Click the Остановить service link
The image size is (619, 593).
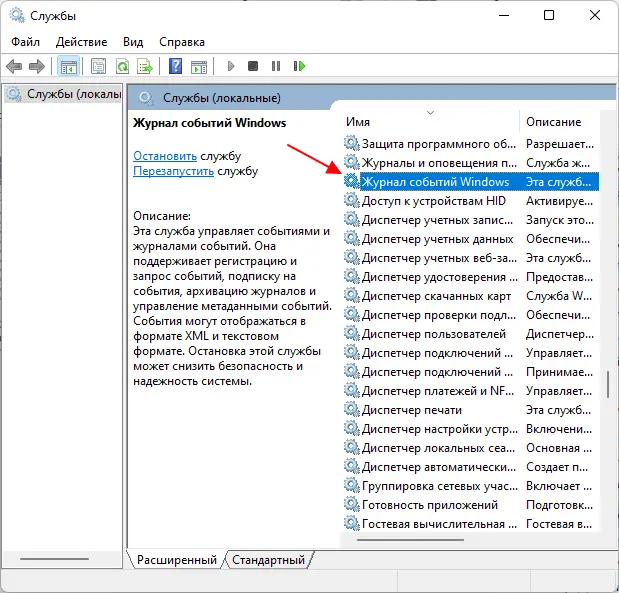pyautogui.click(x=165, y=155)
